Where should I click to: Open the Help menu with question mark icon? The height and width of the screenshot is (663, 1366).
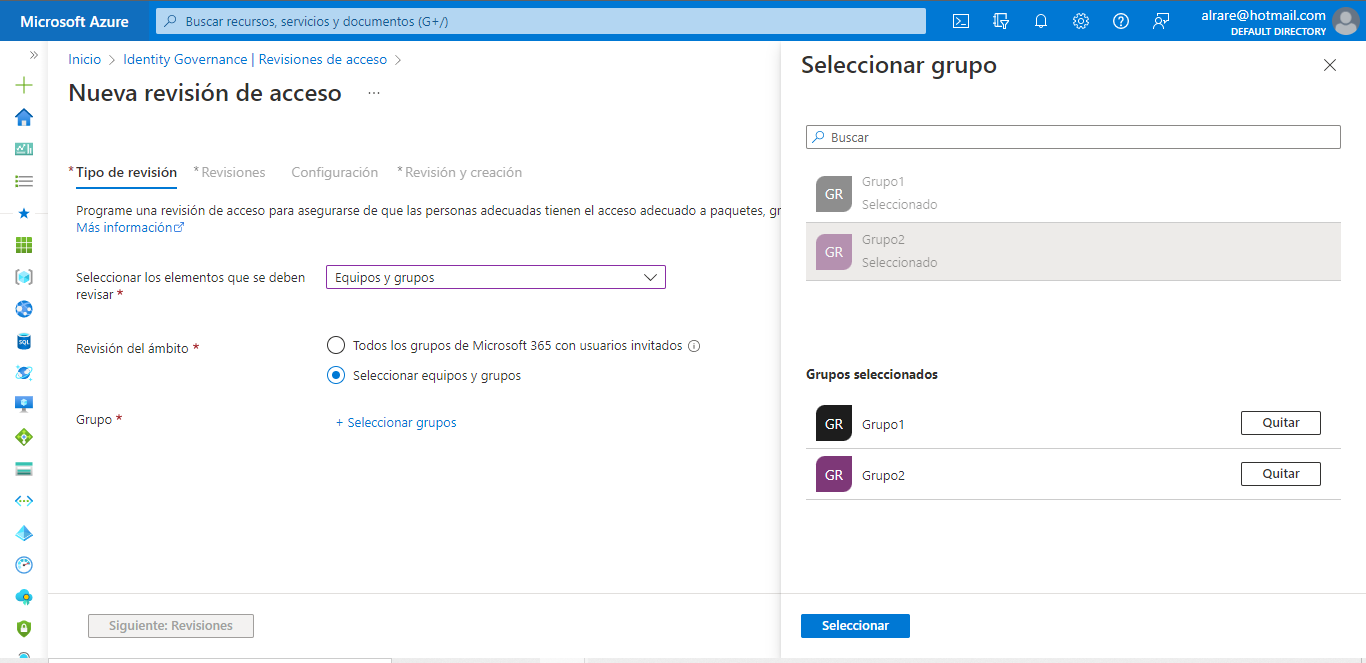tap(1120, 20)
